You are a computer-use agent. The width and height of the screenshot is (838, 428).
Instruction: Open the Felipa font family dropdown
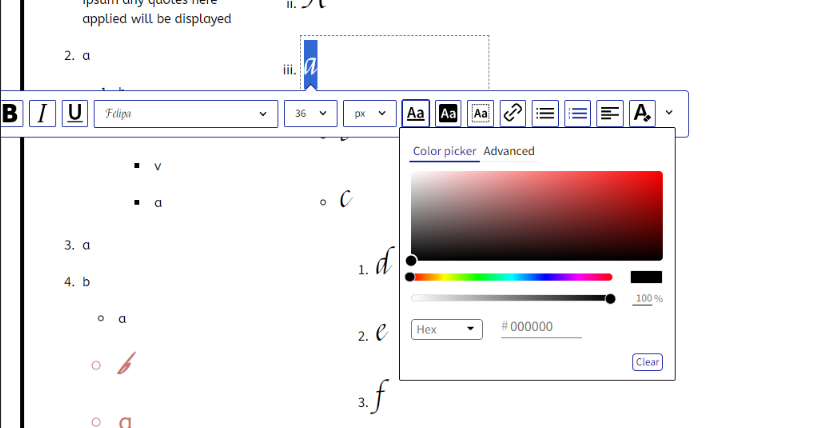pos(186,114)
